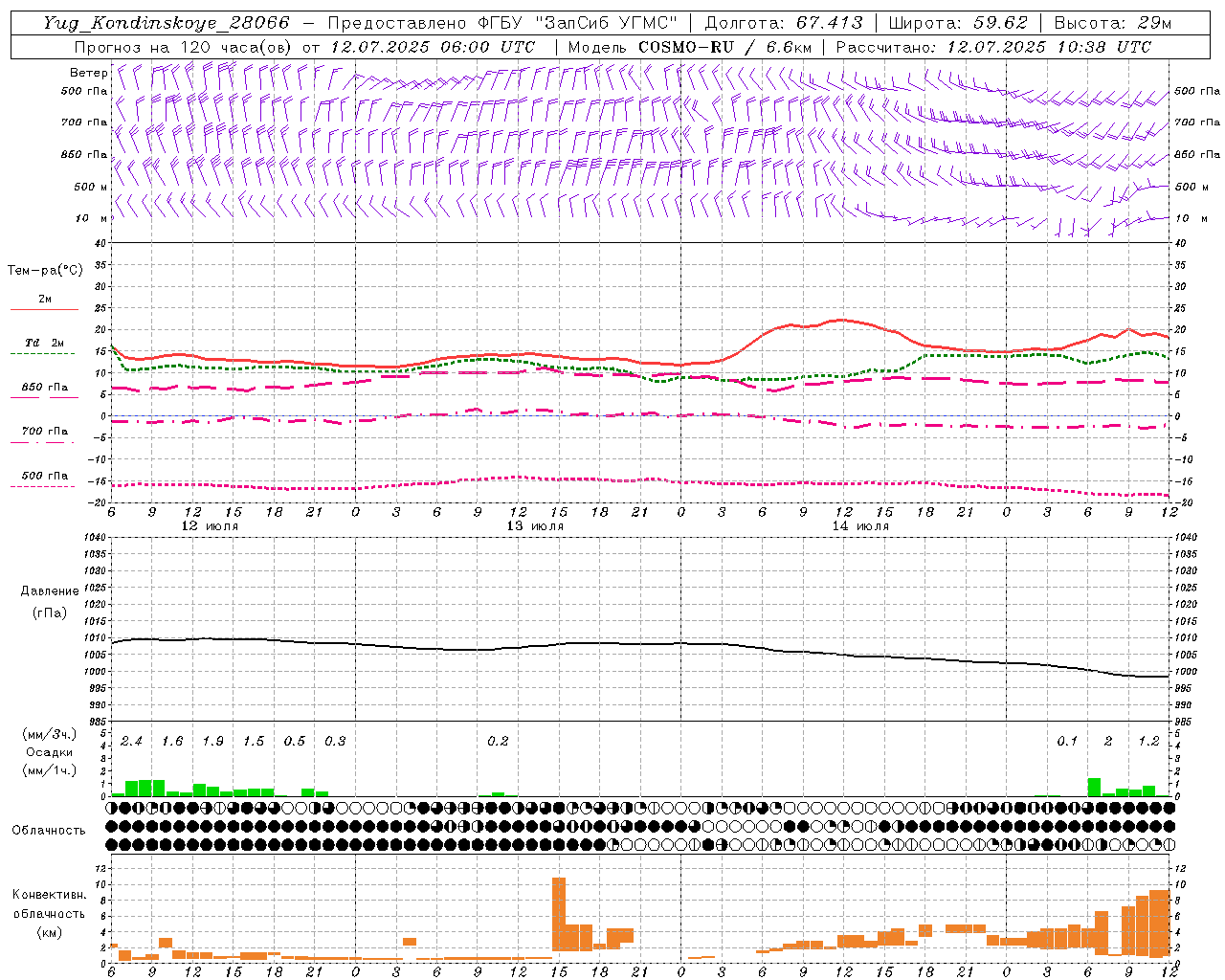Click the 0.5 precipitation total value
This screenshot has width=1225, height=980.
294,742
